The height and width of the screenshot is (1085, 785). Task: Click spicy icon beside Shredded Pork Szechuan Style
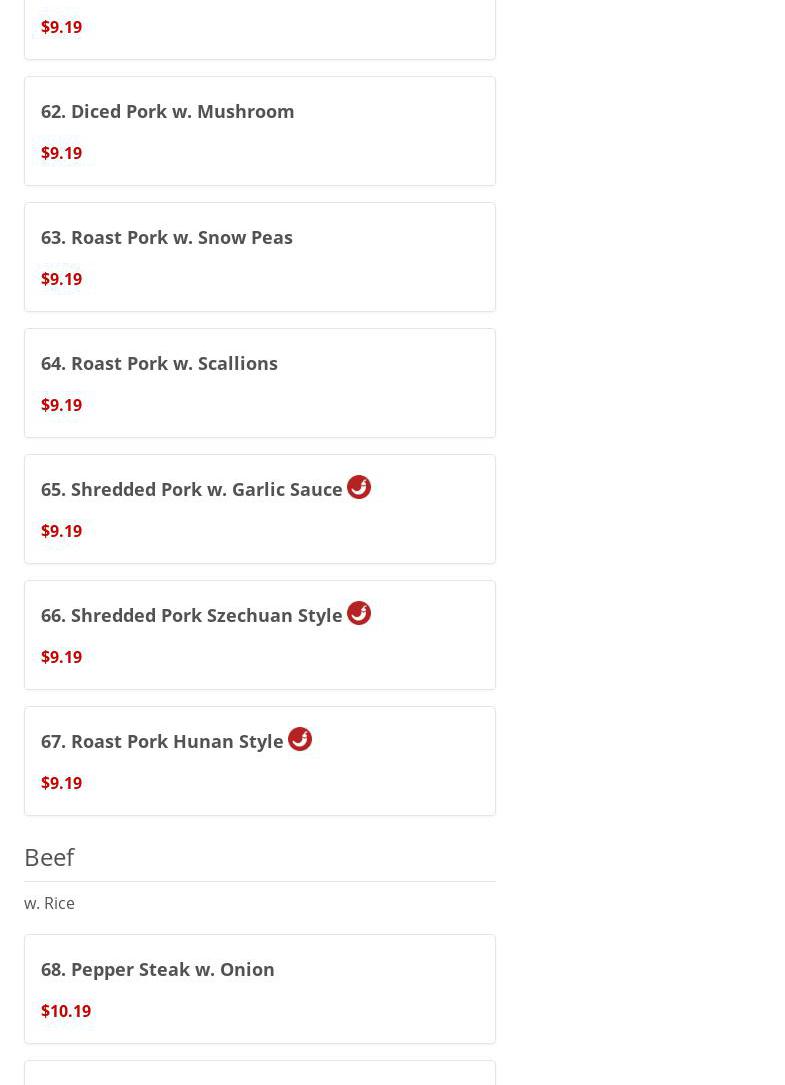coord(359,613)
